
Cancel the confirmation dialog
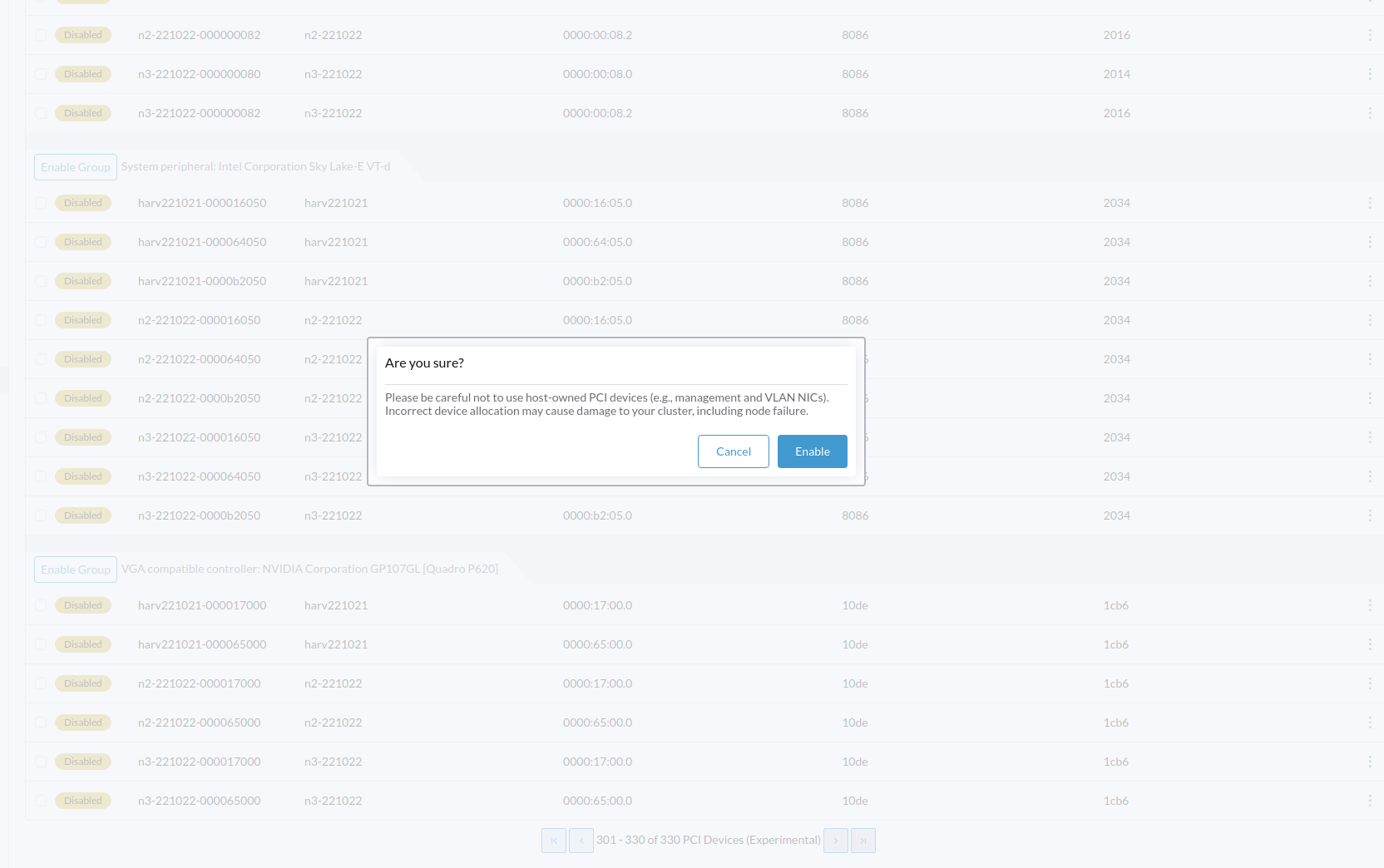pos(733,451)
